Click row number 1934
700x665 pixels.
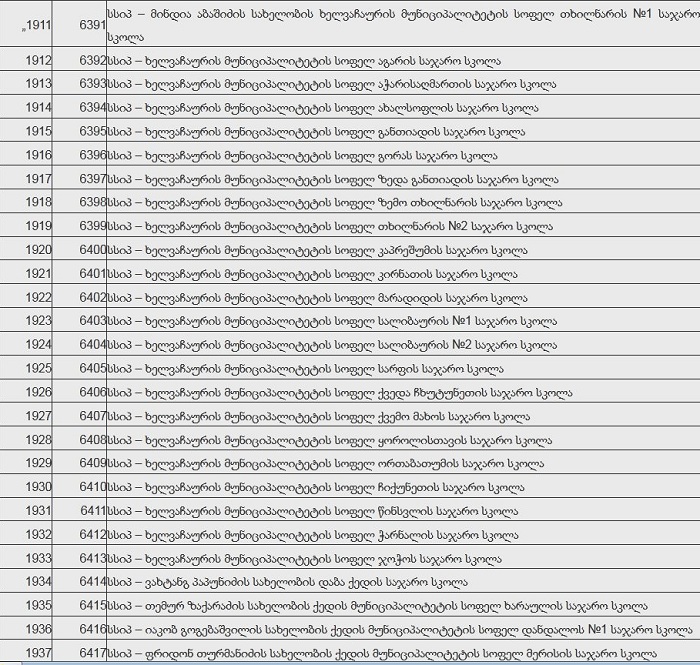(x=38, y=582)
